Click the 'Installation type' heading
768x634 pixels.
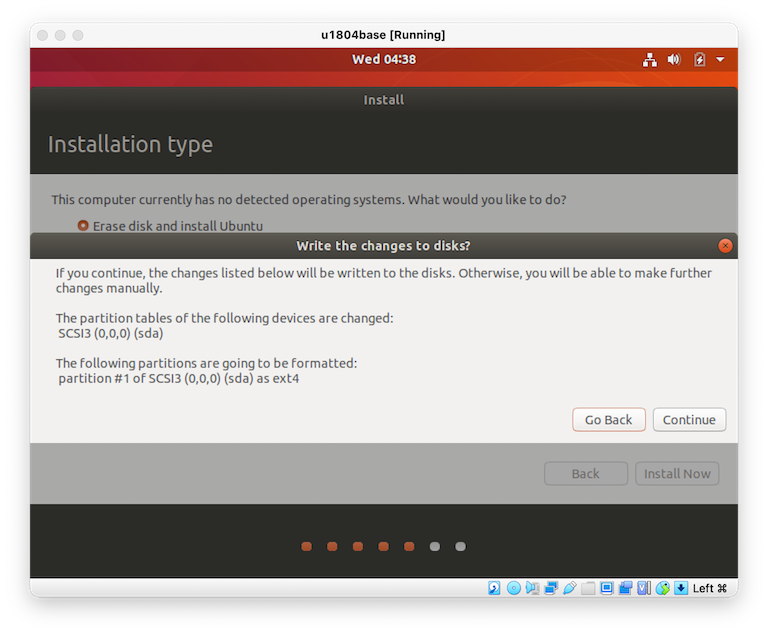point(130,145)
